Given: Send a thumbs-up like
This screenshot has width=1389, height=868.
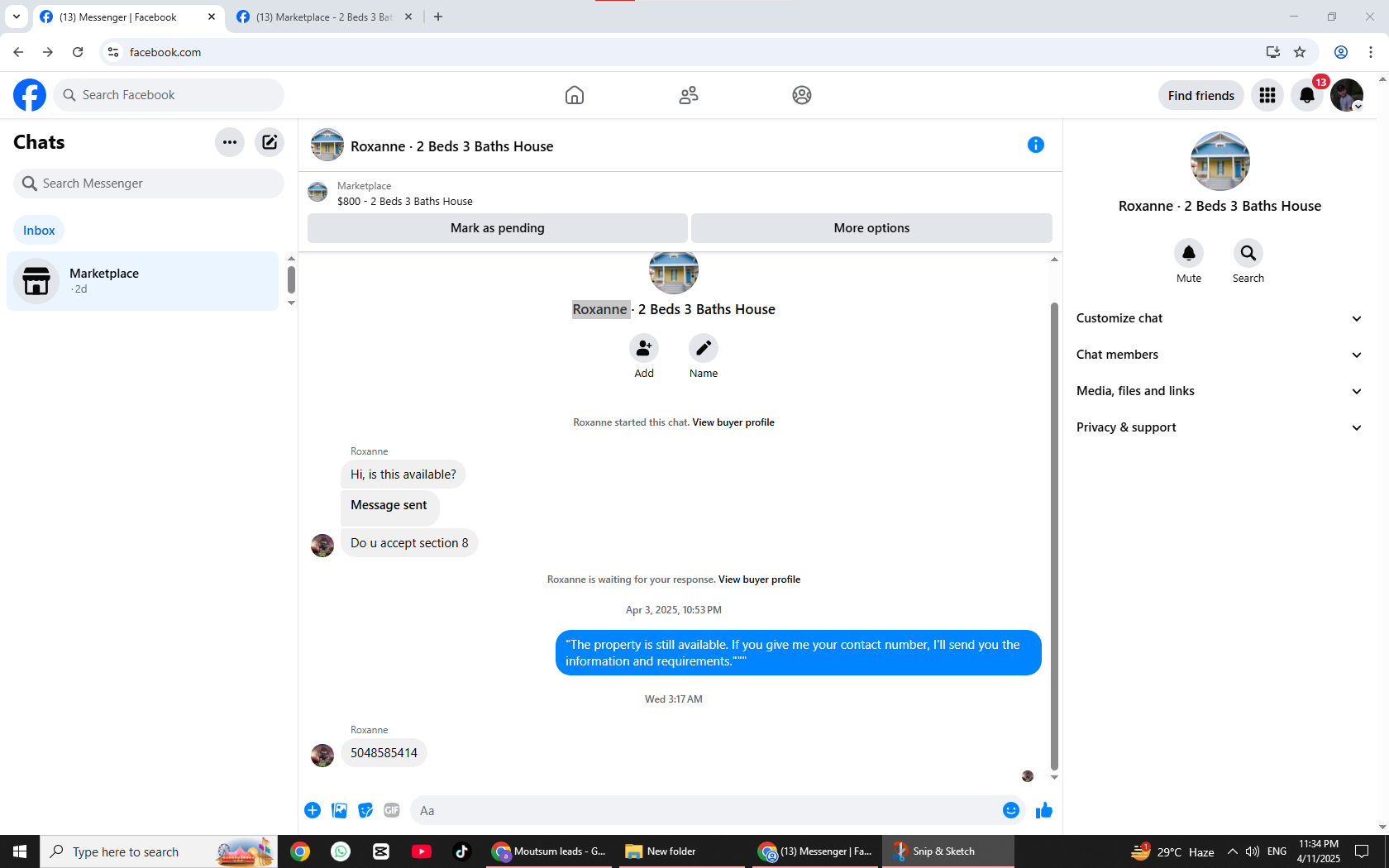Looking at the screenshot, I should (x=1044, y=810).
